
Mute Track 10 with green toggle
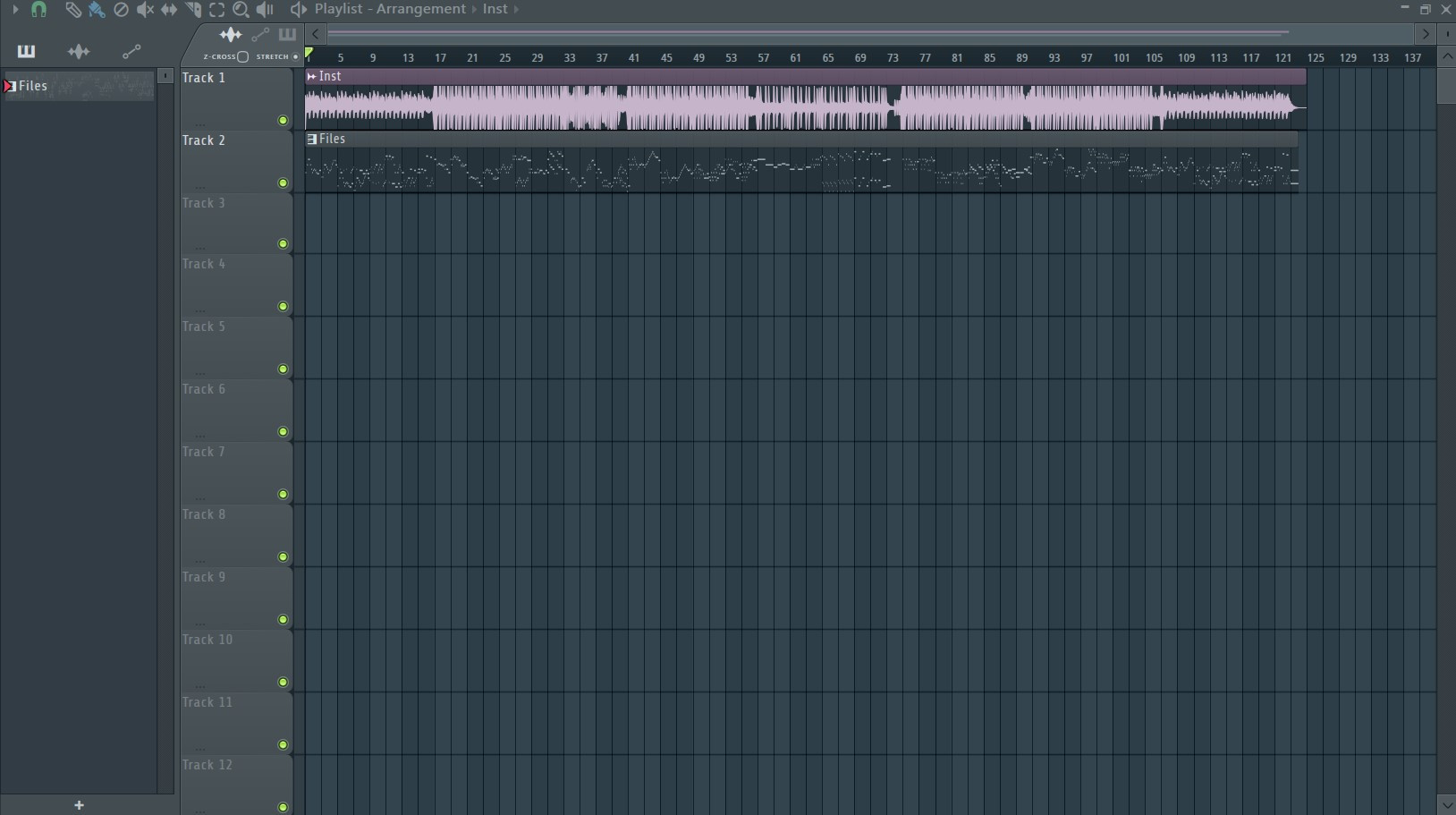(x=284, y=683)
